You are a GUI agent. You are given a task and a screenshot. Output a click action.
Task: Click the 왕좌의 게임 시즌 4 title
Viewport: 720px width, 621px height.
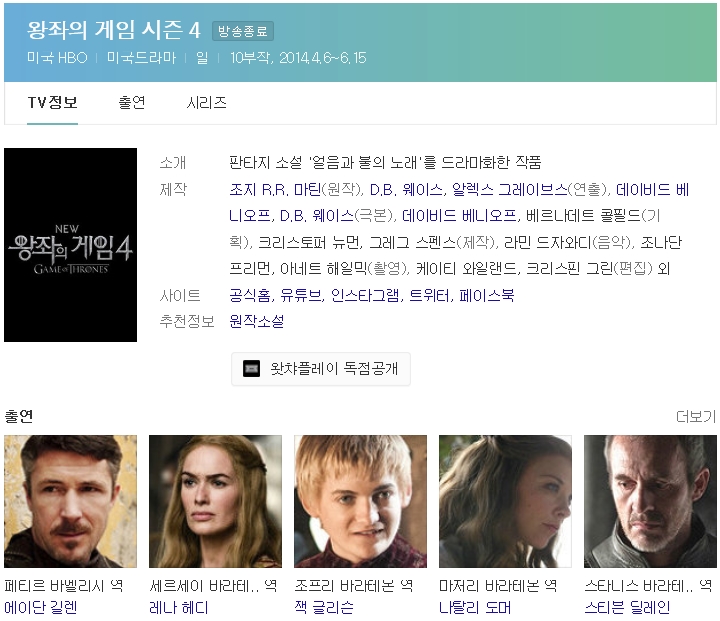tap(114, 30)
